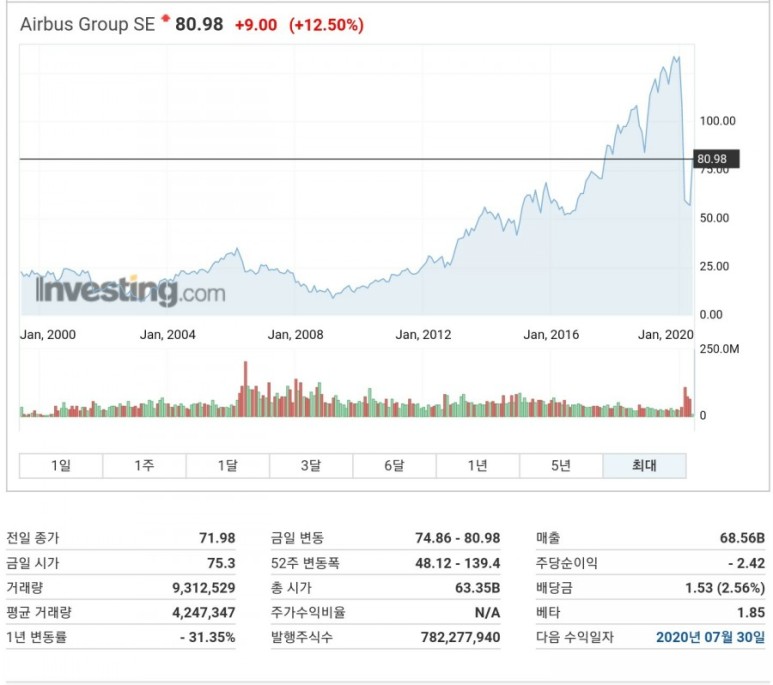The width and height of the screenshot is (773, 685).
Task: Click the 전일 종가 value 71.98
Action: pyautogui.click(x=217, y=538)
